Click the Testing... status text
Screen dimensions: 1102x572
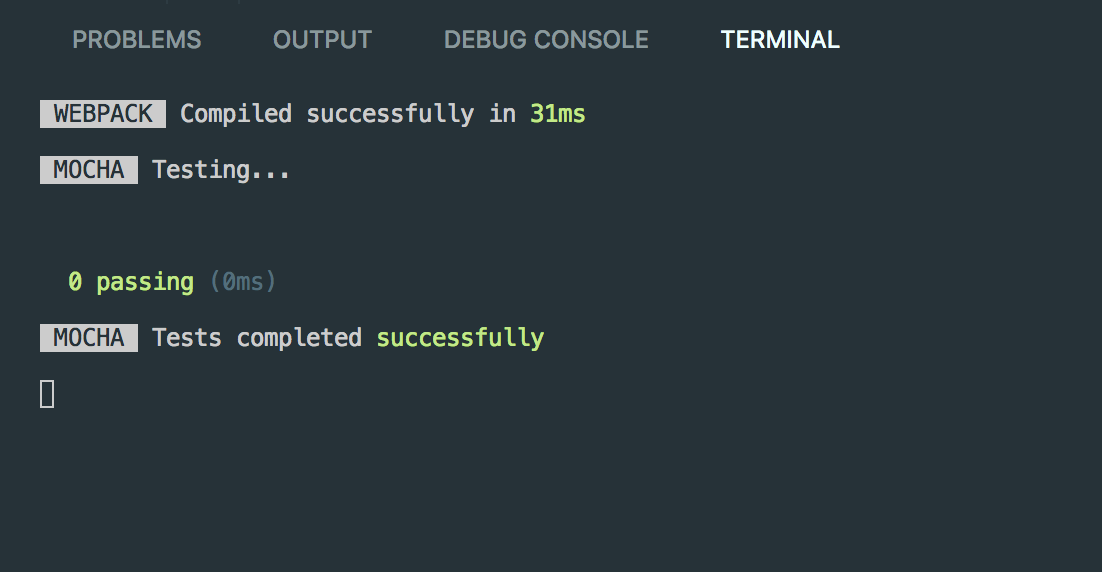tap(221, 170)
